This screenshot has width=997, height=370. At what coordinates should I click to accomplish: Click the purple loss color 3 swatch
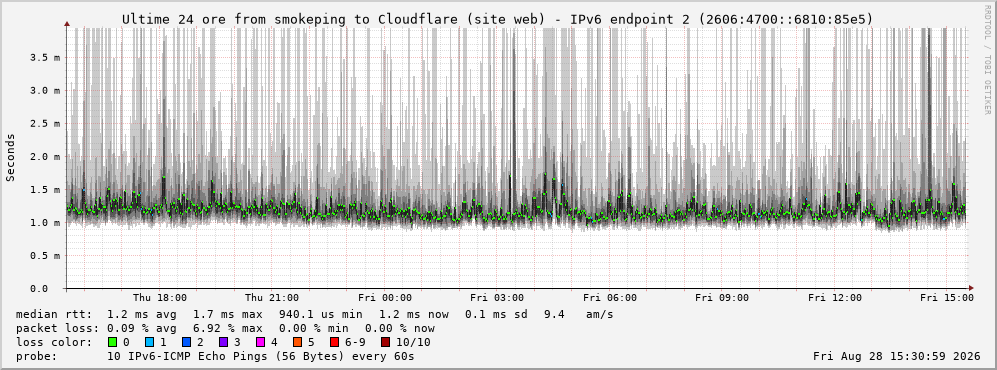point(223,343)
